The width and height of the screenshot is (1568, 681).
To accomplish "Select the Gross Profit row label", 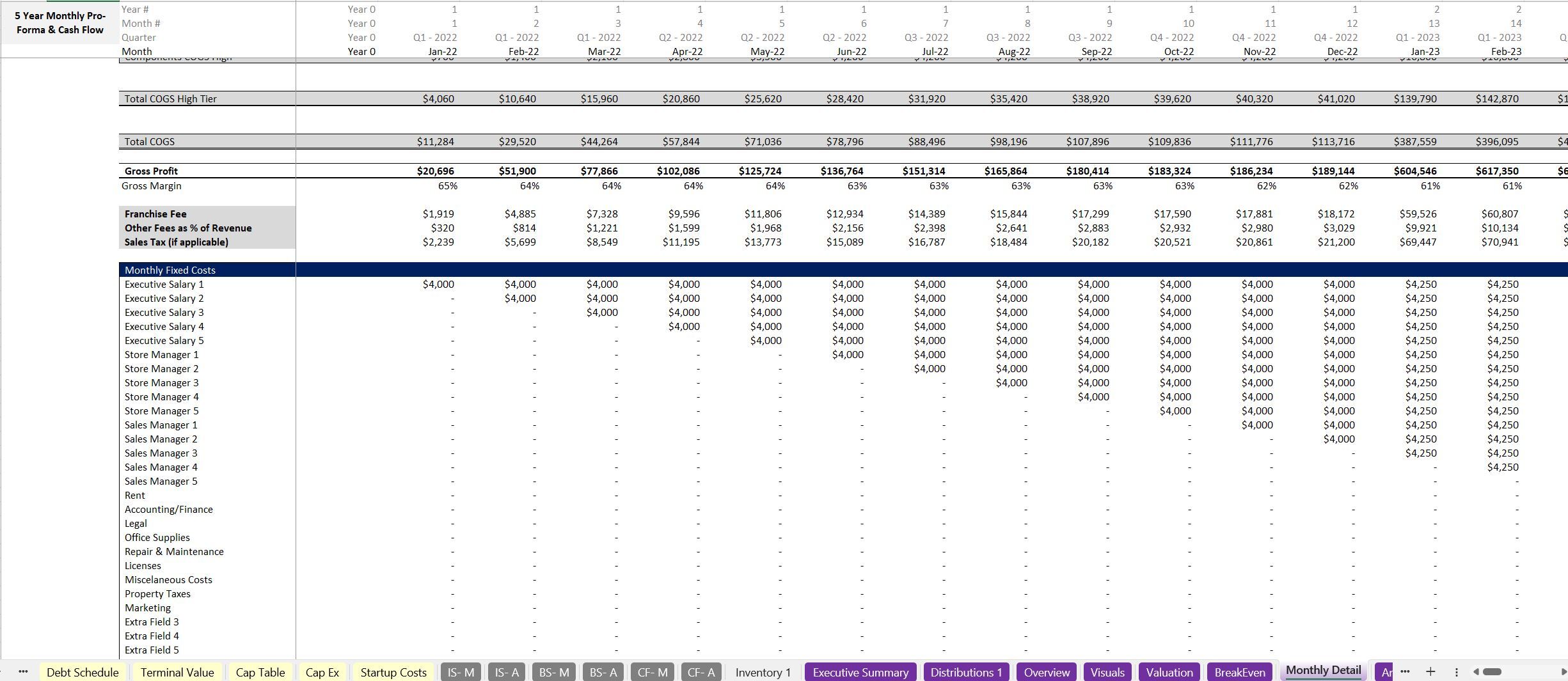I will tap(152, 171).
